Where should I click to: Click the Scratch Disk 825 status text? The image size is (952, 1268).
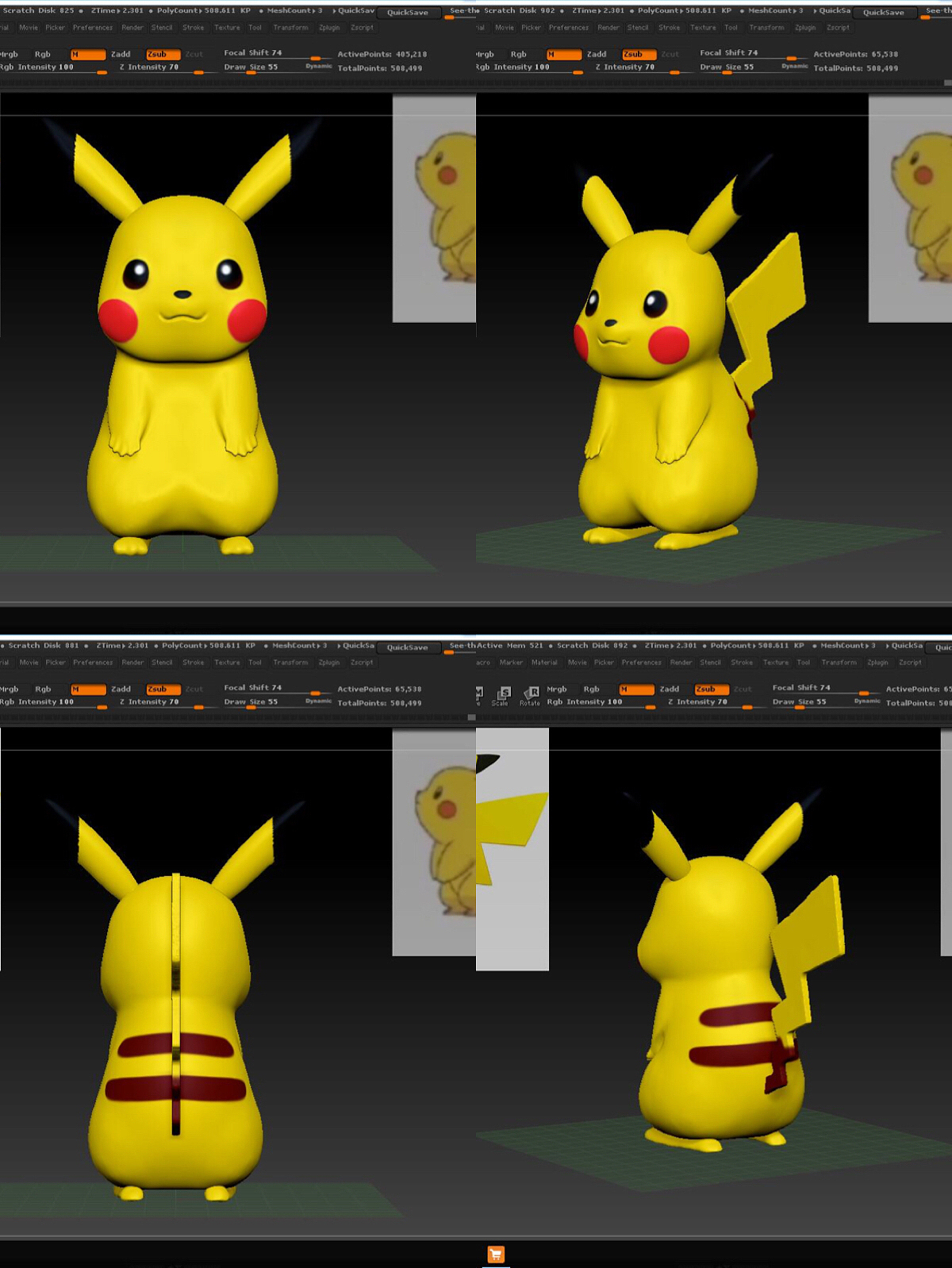coord(39,10)
